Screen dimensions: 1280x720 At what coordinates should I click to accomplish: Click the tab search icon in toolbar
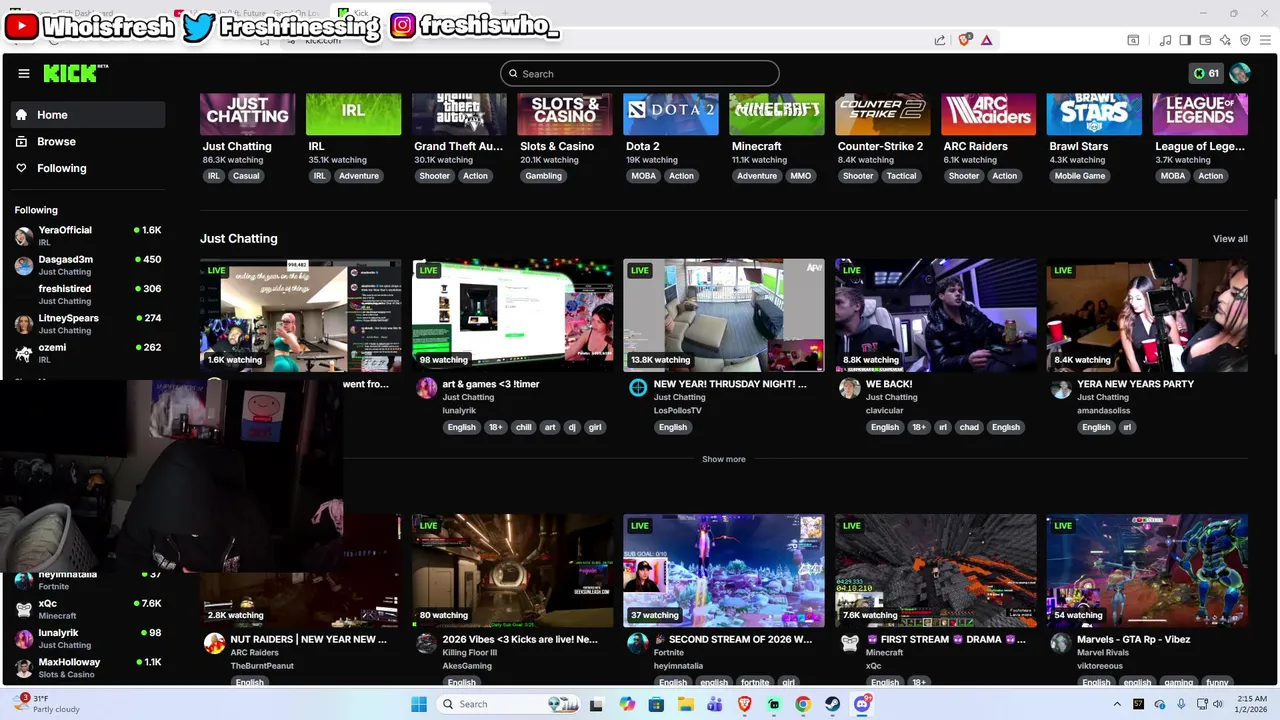click(1133, 40)
